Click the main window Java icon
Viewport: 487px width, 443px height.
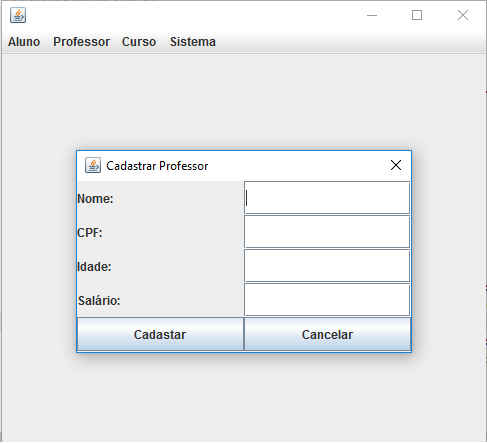(18, 15)
